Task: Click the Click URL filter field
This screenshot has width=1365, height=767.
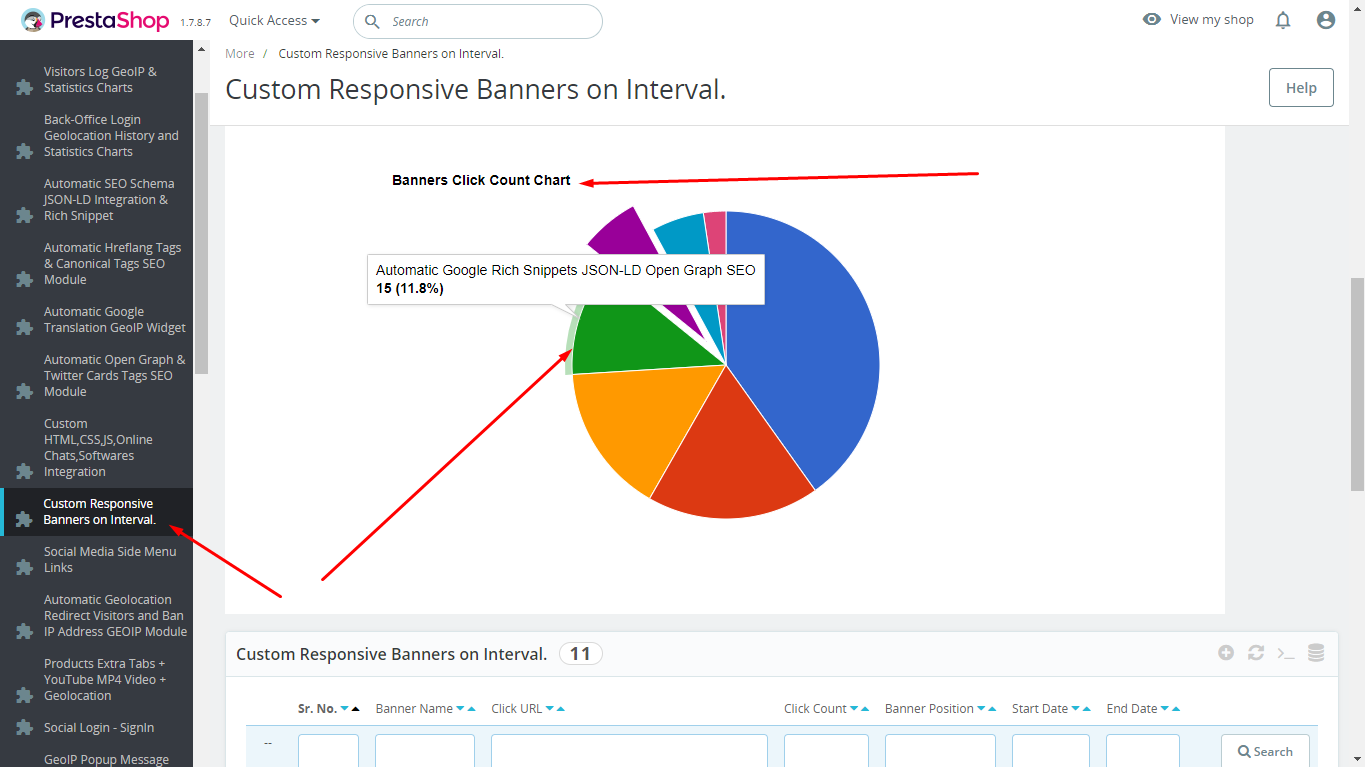Action: [x=629, y=751]
